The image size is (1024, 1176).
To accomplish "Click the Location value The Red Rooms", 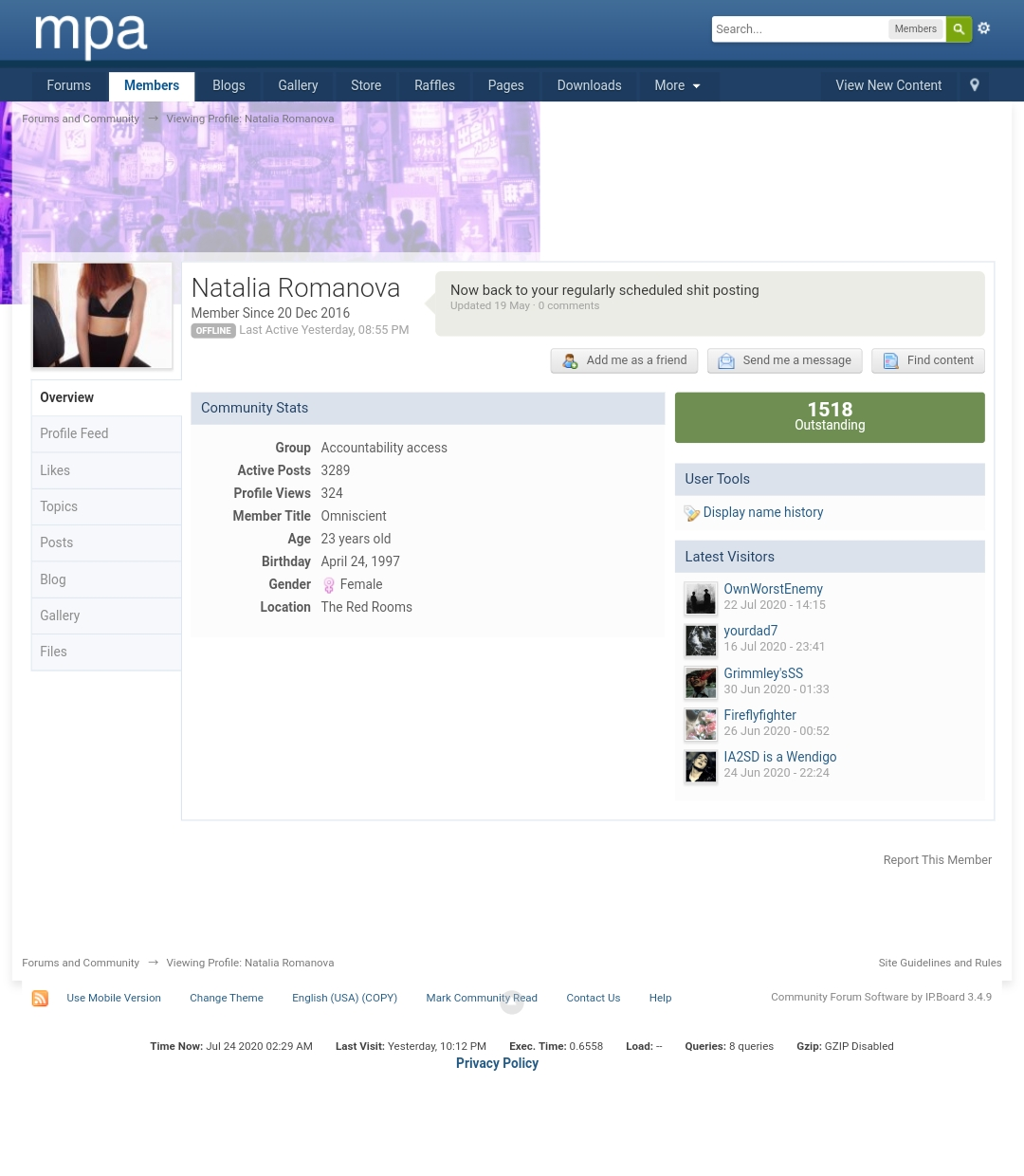I will (366, 607).
